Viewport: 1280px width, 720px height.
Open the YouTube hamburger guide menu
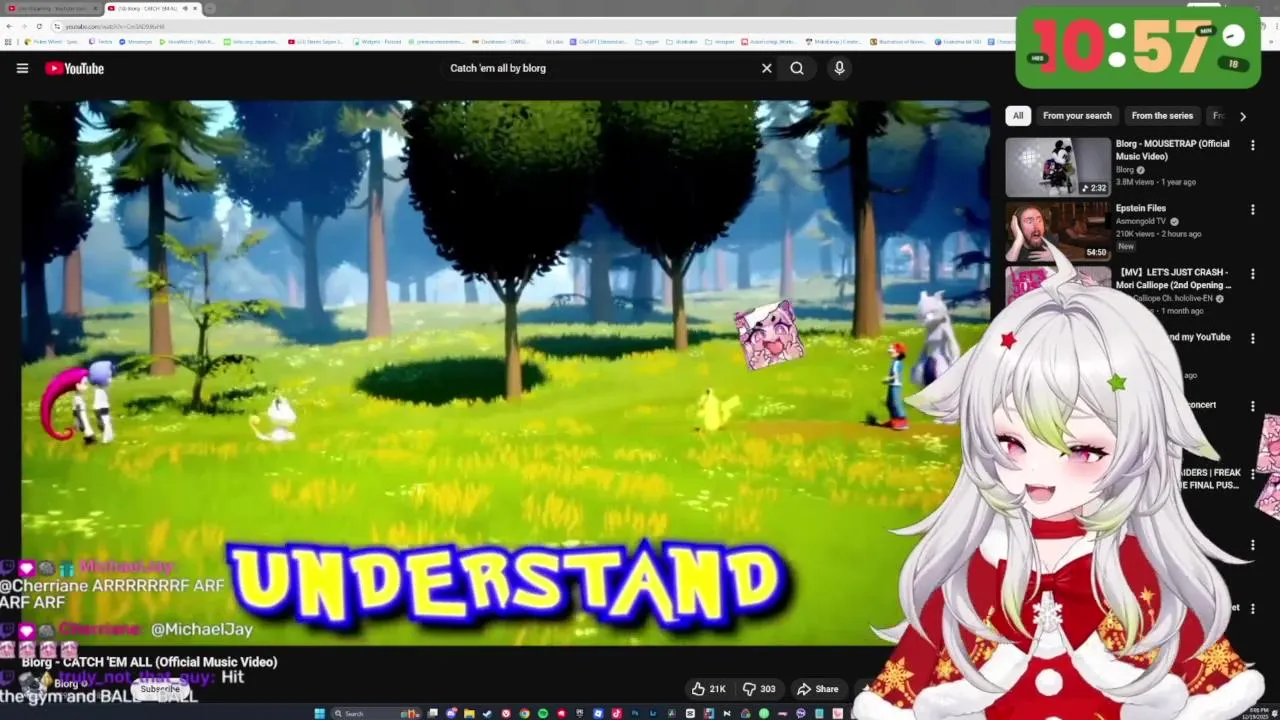pyautogui.click(x=22, y=68)
